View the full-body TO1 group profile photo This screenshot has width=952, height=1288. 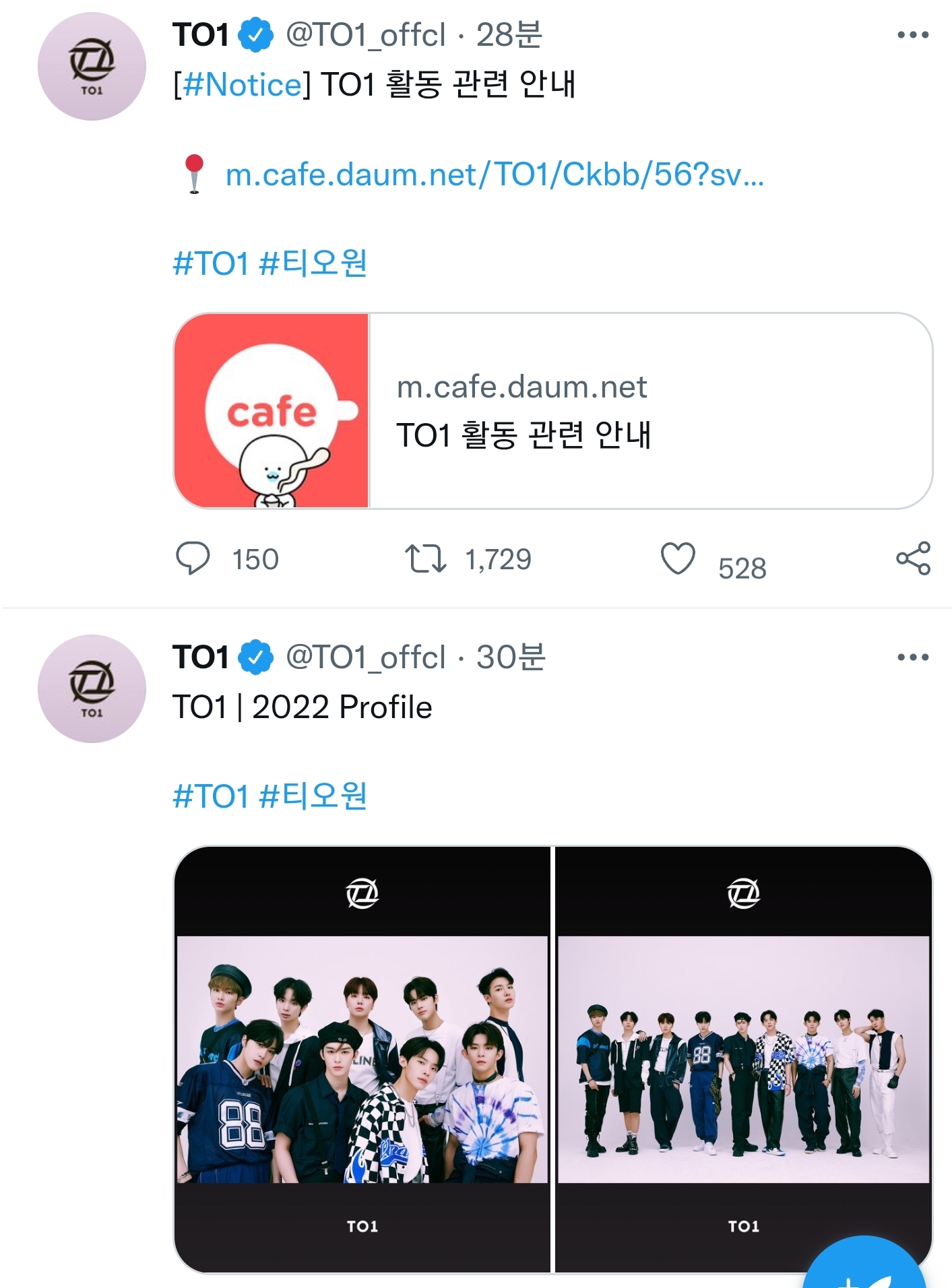click(743, 1059)
